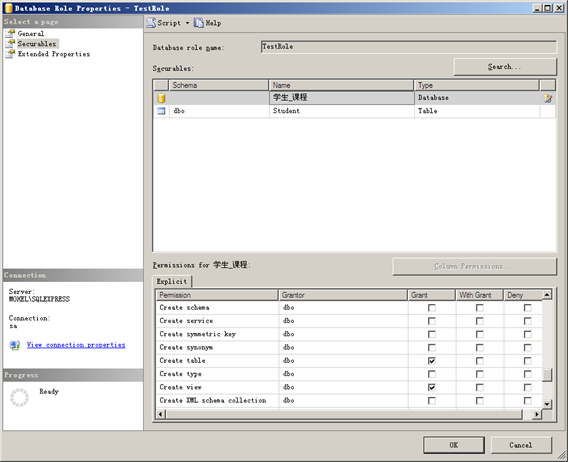This screenshot has height=462, width=568.
Task: Click permissions horizontal scroll left arrow
Action: click(x=160, y=414)
